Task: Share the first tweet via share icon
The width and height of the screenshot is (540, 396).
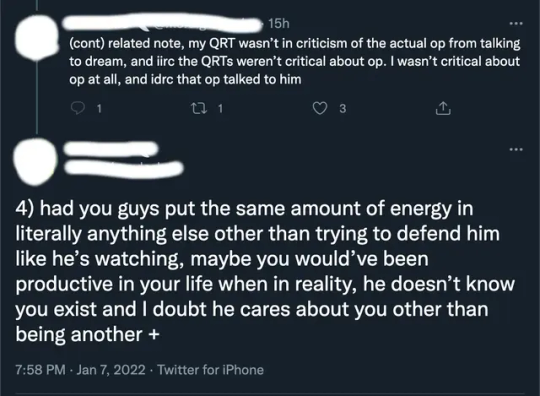Action: click(443, 108)
